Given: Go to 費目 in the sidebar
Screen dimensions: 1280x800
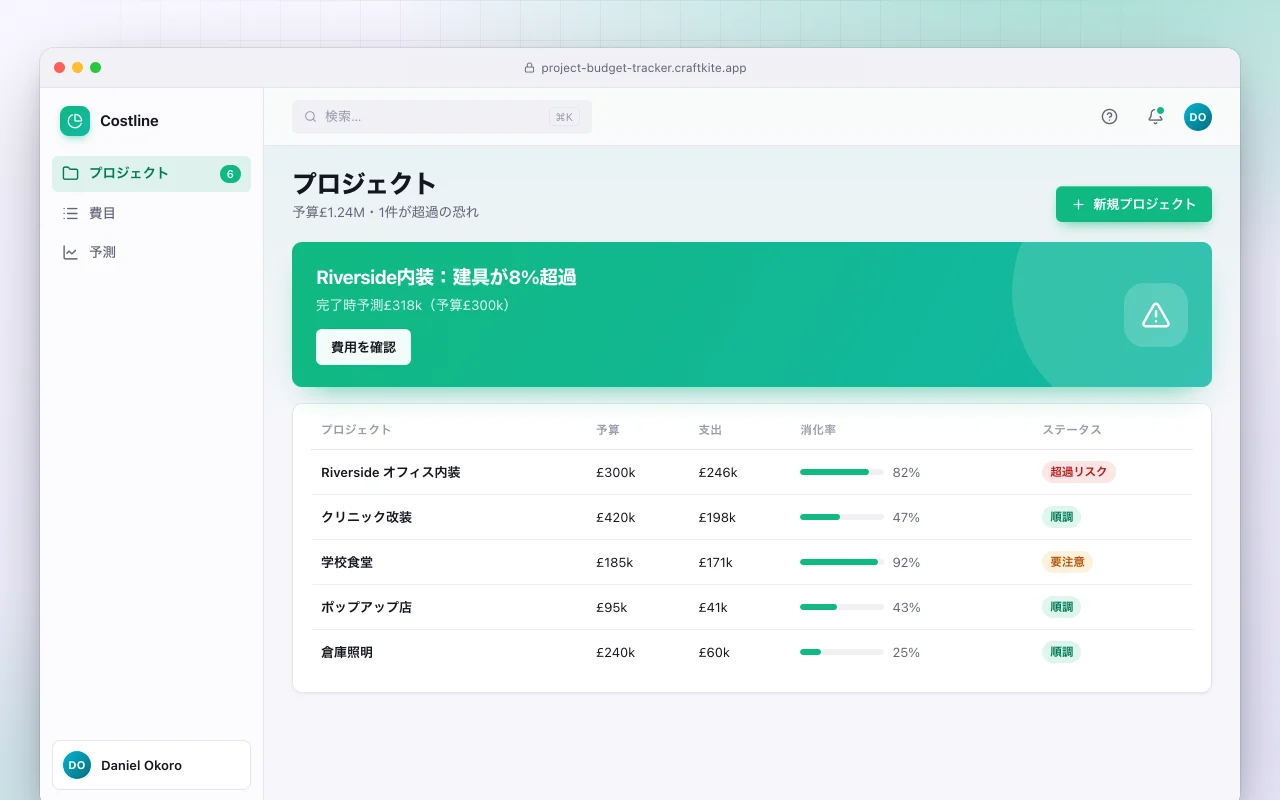Looking at the screenshot, I should point(151,213).
